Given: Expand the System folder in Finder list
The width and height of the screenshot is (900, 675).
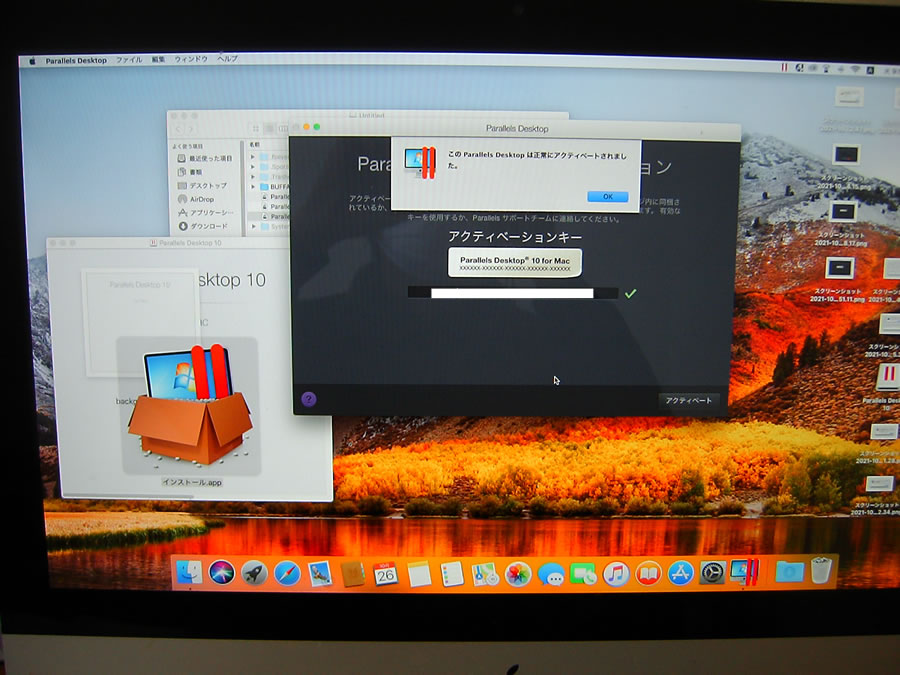Looking at the screenshot, I should [254, 227].
